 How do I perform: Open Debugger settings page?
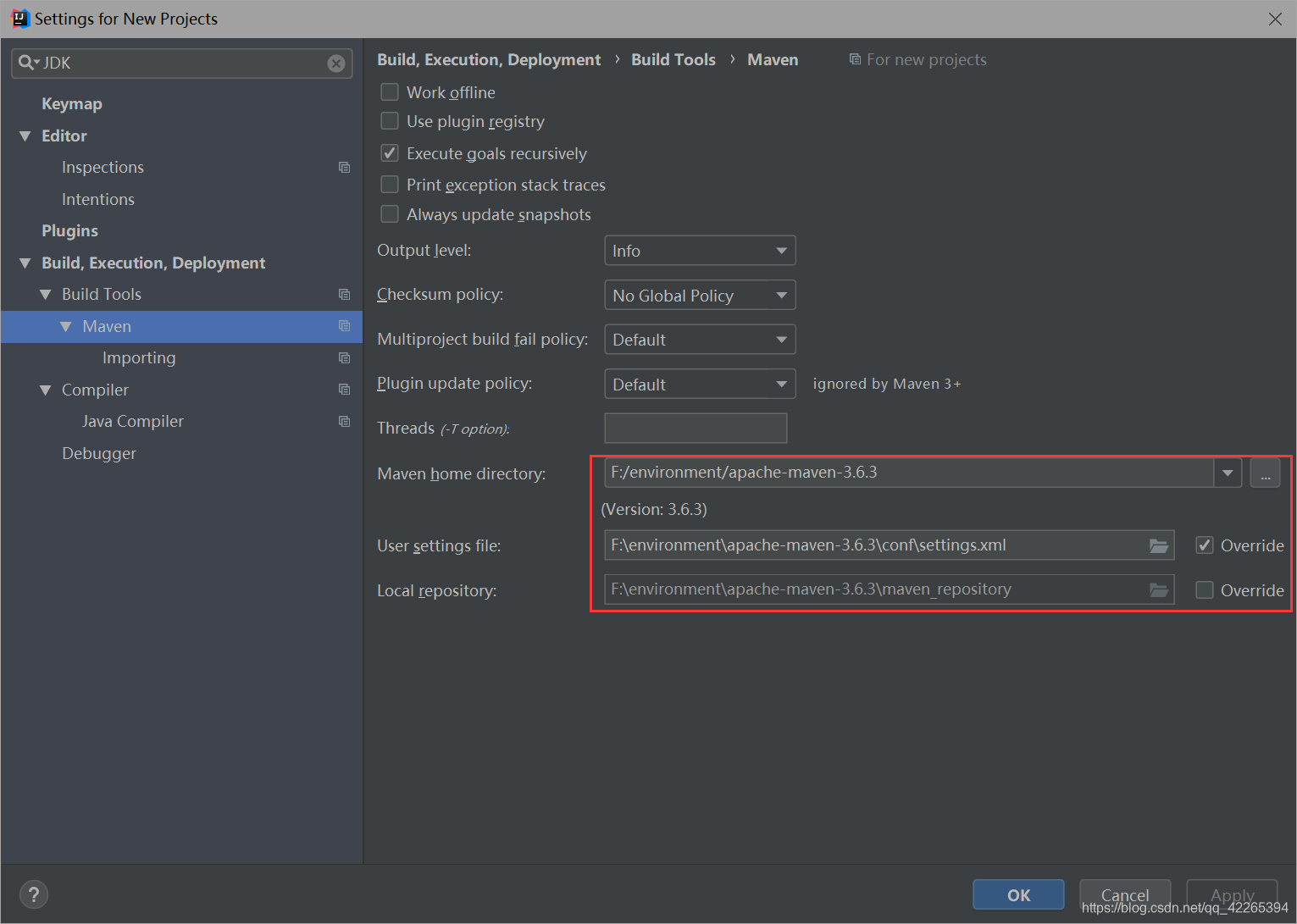point(99,454)
